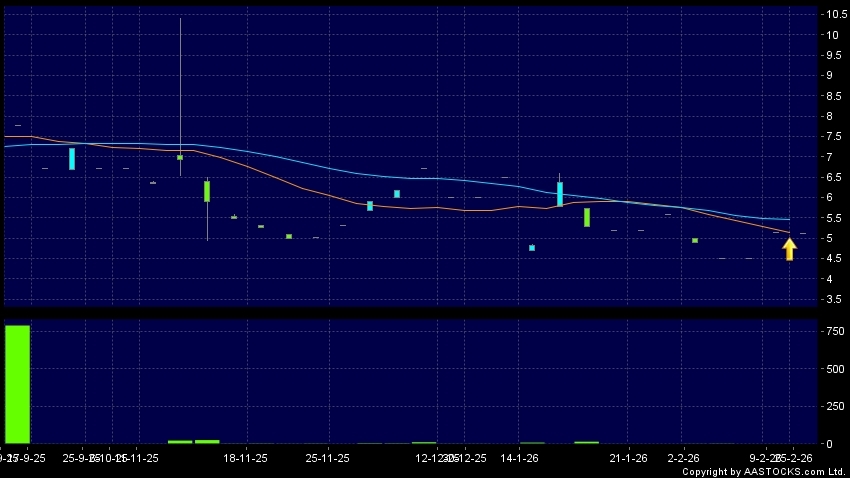Click the 14-1-26 date label
This screenshot has height=478, width=850.
point(519,458)
